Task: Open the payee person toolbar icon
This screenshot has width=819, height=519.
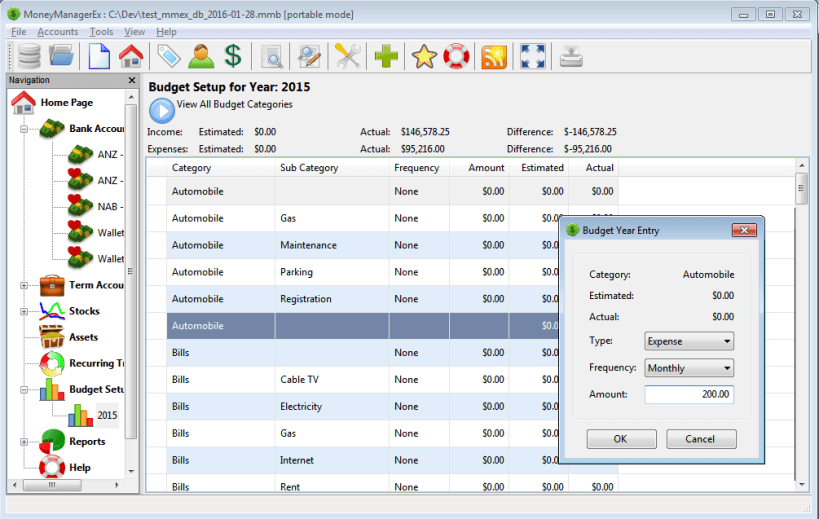Action: (x=200, y=56)
